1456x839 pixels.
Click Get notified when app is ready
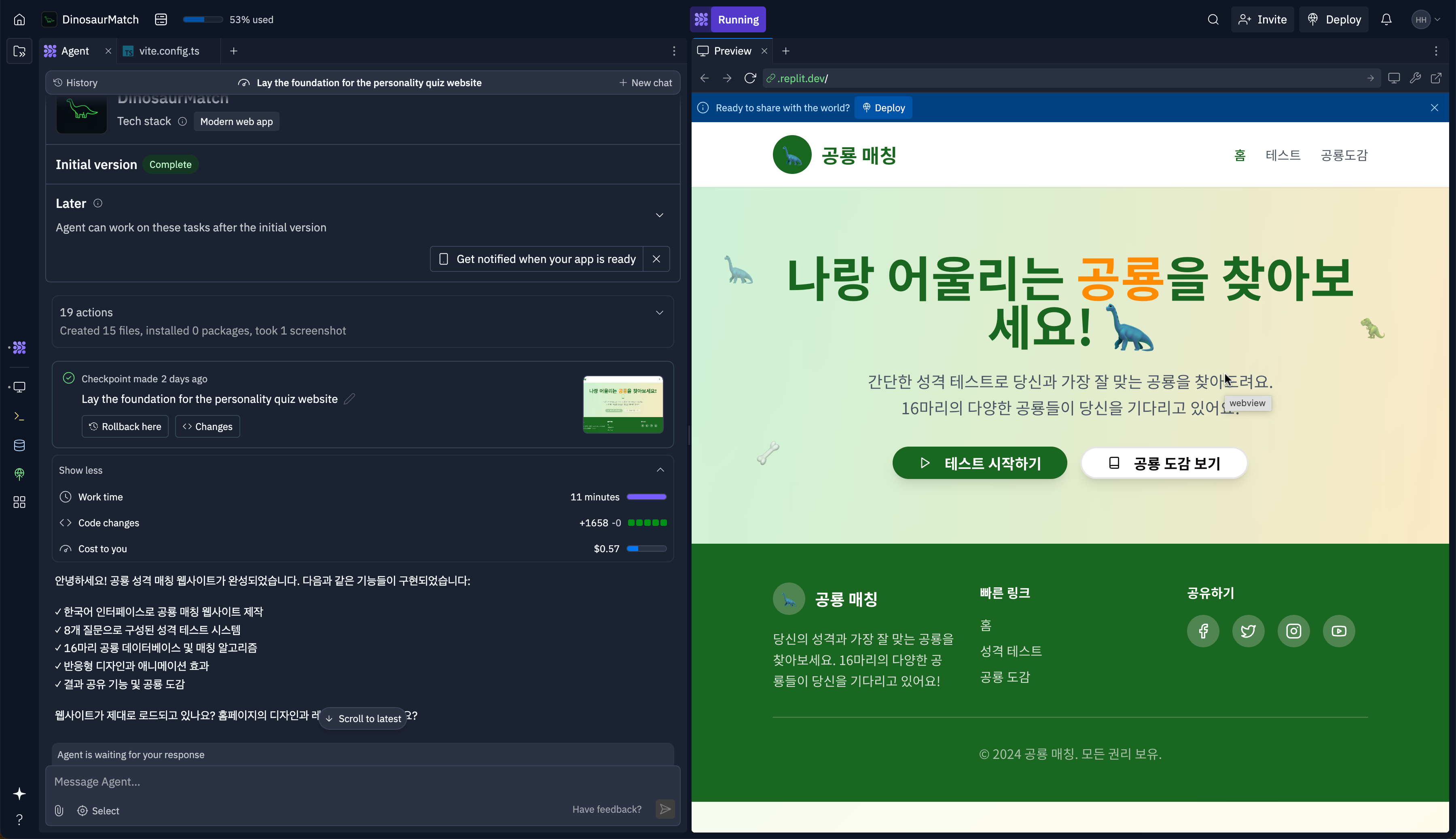[x=537, y=259]
